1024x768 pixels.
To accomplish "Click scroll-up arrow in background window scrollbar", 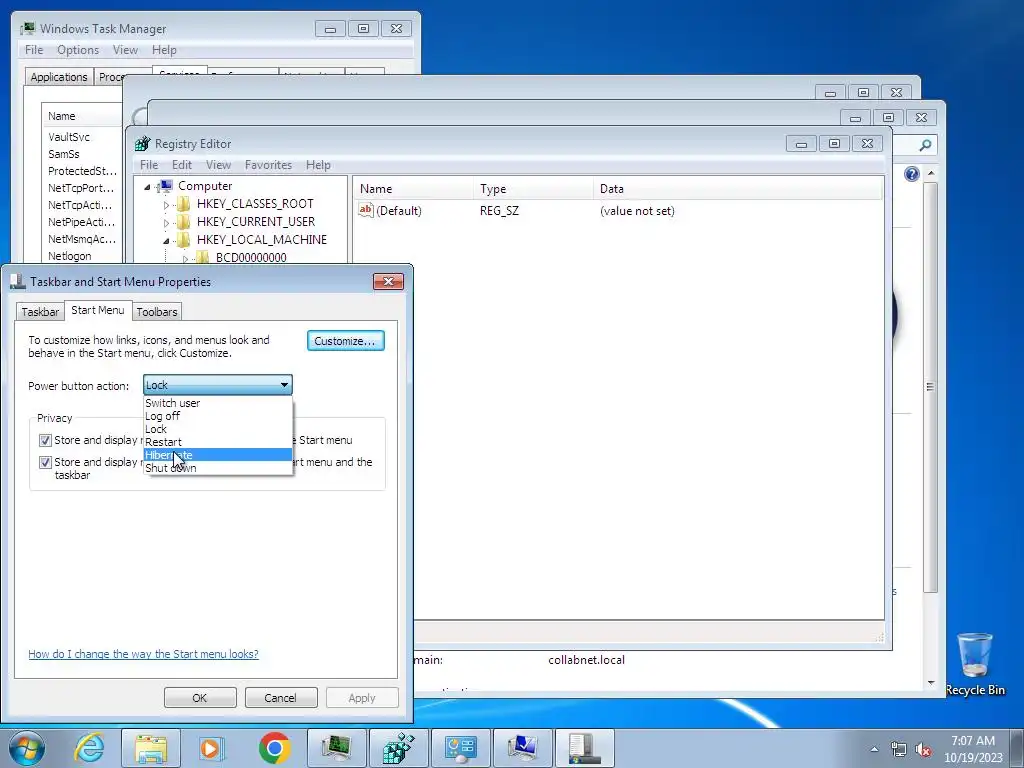I will click(x=931, y=173).
